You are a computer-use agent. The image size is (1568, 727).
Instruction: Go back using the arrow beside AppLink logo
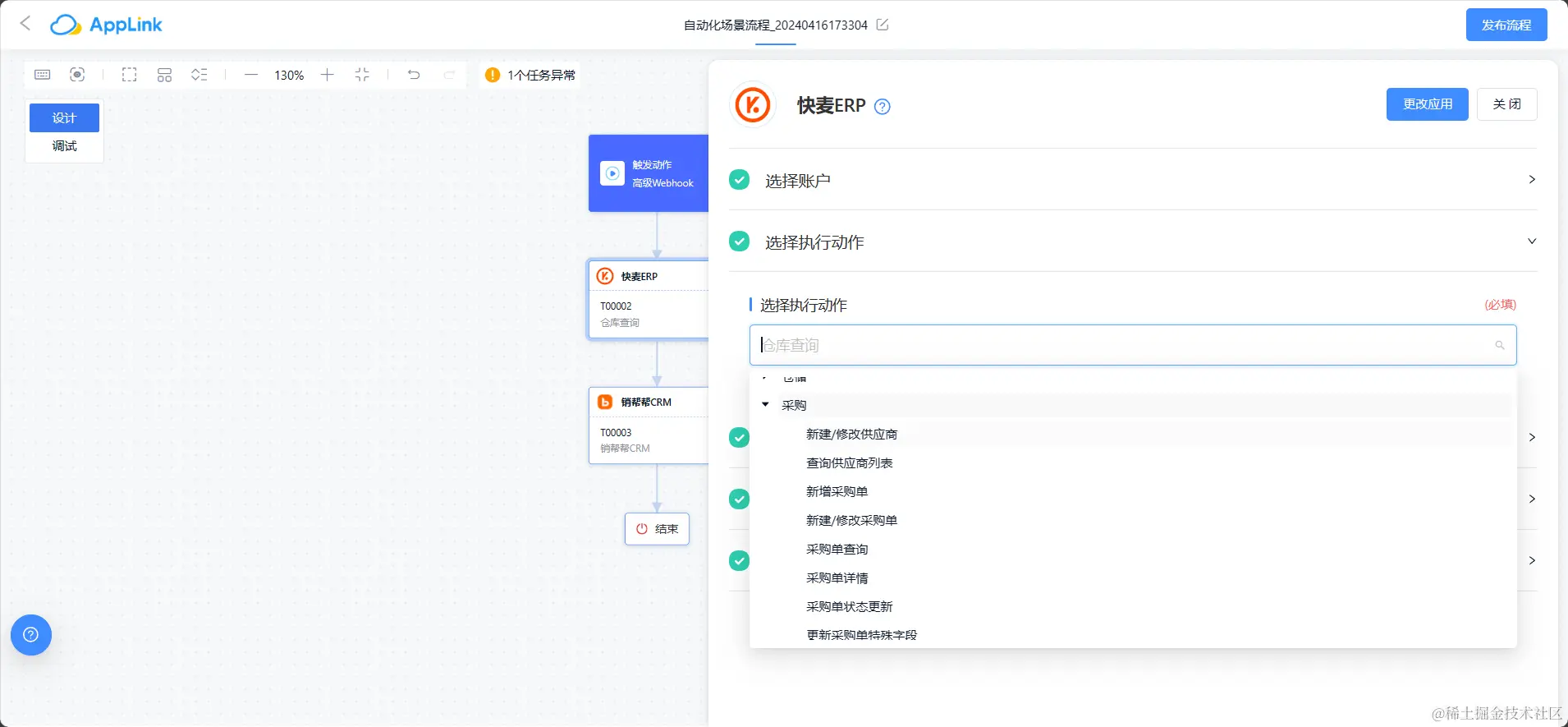[x=25, y=24]
